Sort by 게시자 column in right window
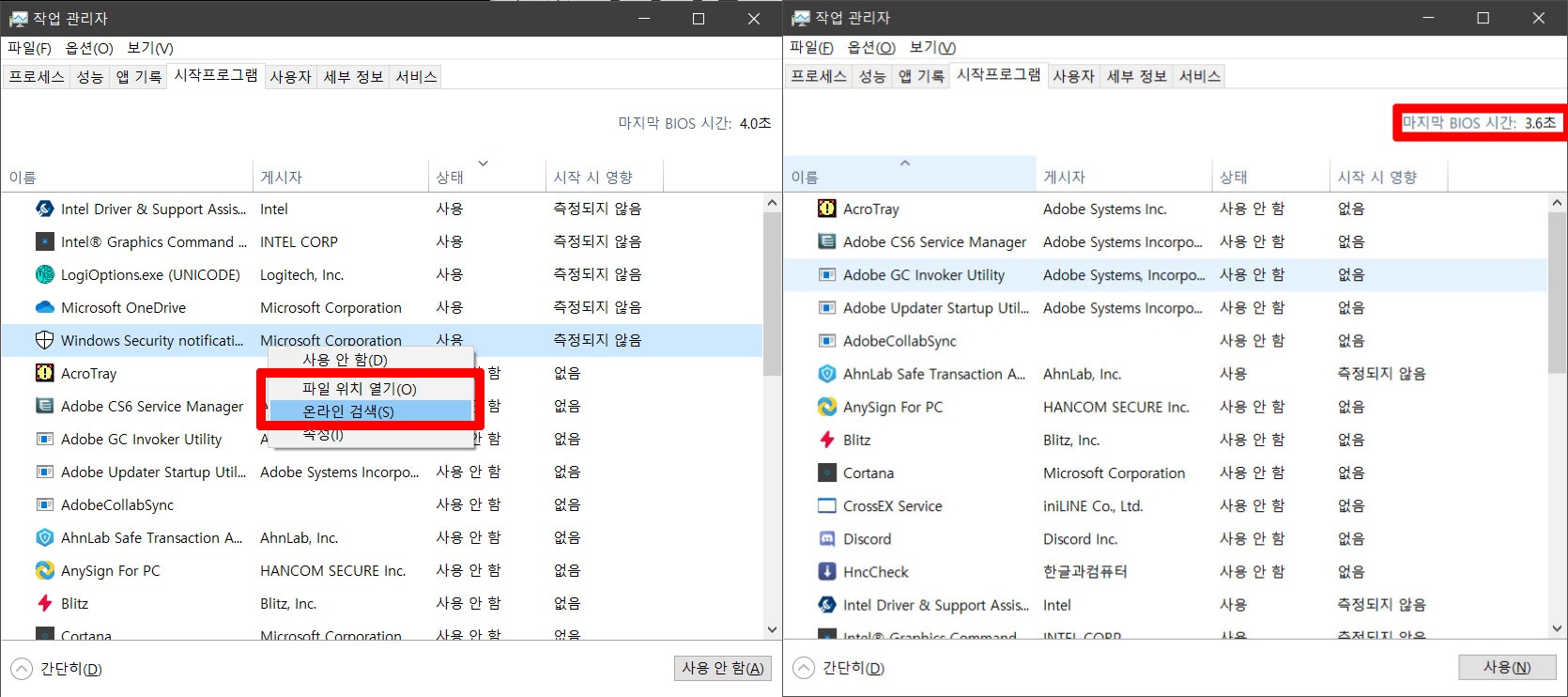The image size is (1568, 697). click(1123, 176)
